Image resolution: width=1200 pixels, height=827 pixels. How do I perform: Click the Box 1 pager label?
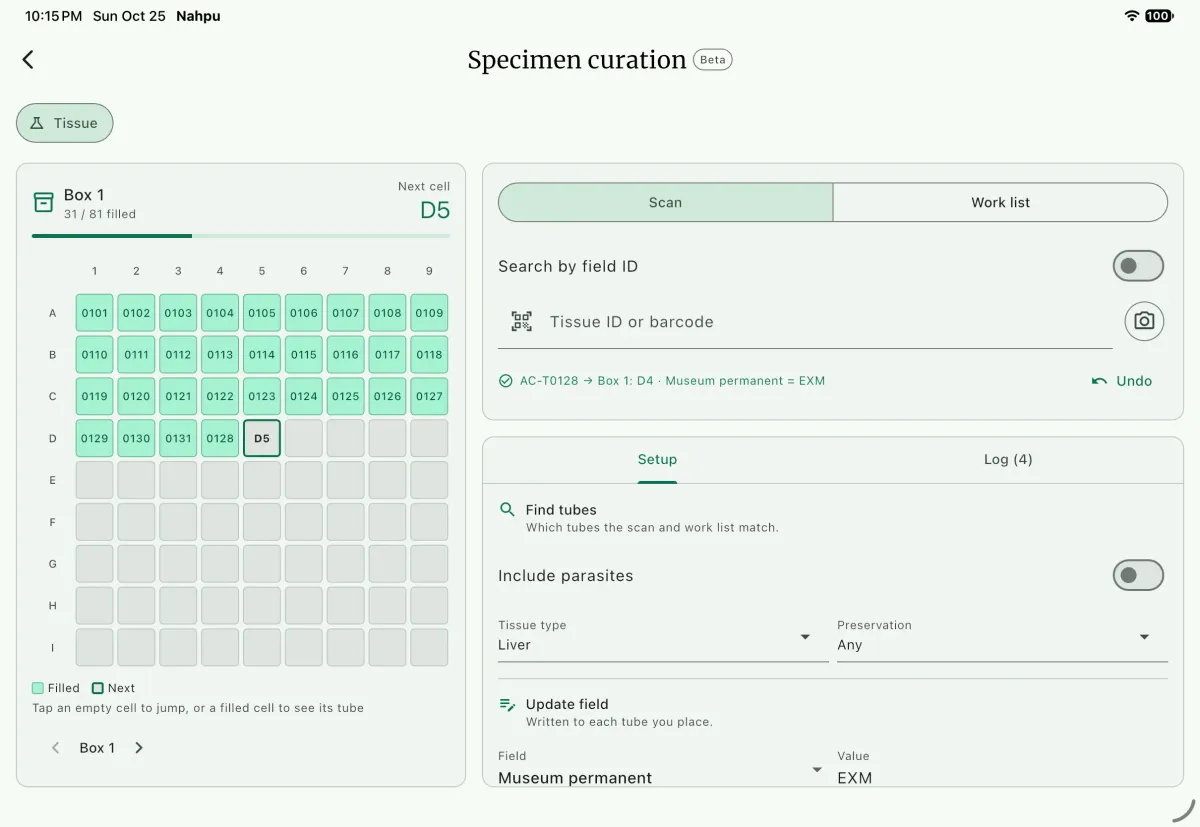point(97,748)
